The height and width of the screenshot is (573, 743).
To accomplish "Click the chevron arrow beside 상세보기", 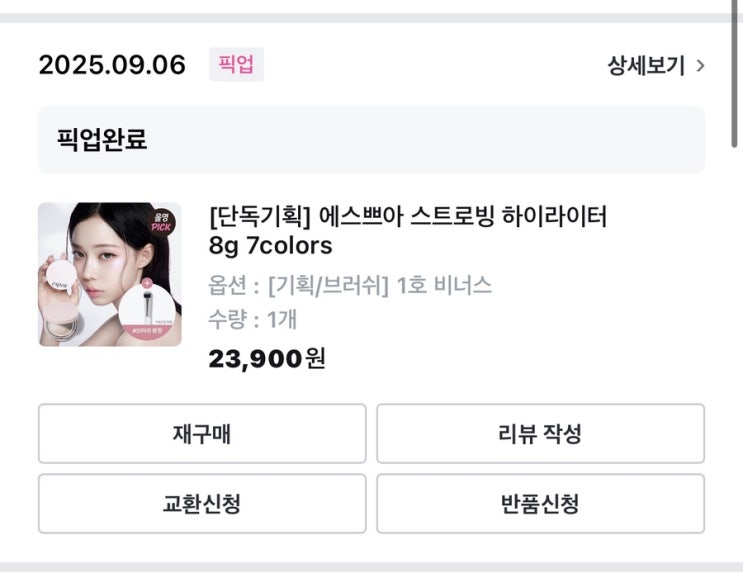I will [700, 66].
